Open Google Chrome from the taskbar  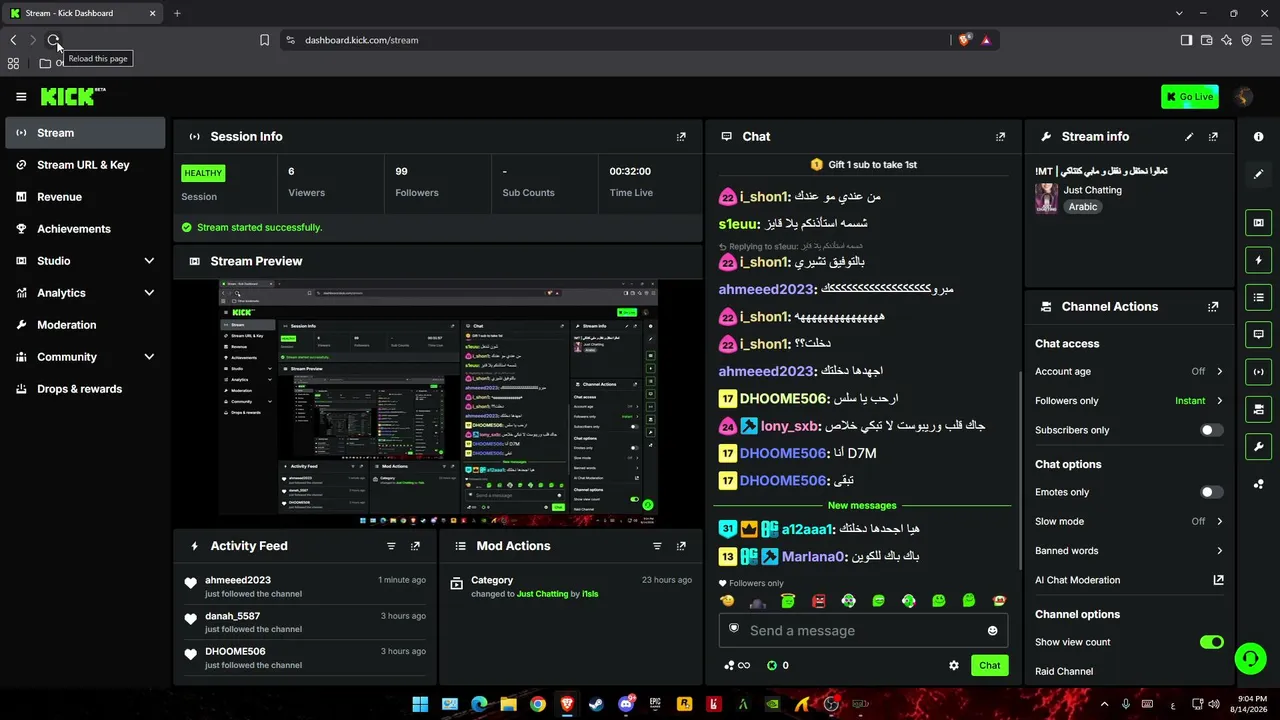(x=538, y=704)
